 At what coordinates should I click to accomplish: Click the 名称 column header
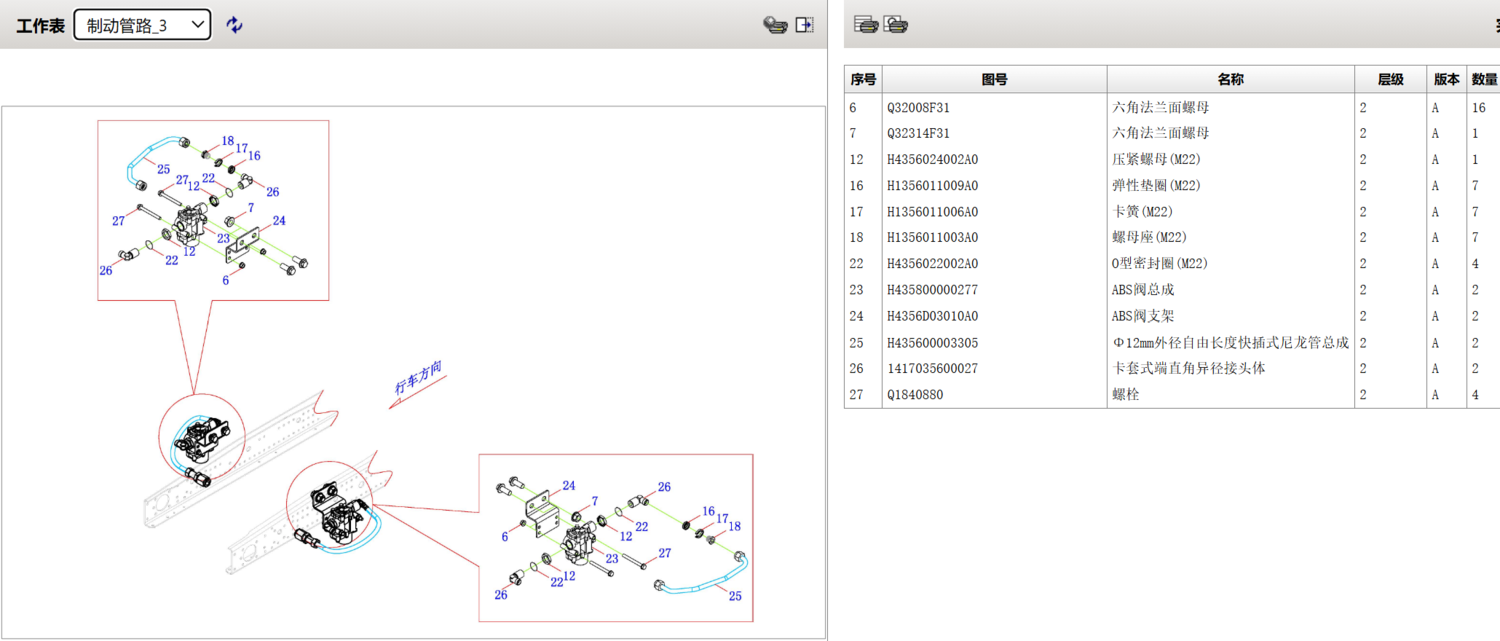point(1230,80)
